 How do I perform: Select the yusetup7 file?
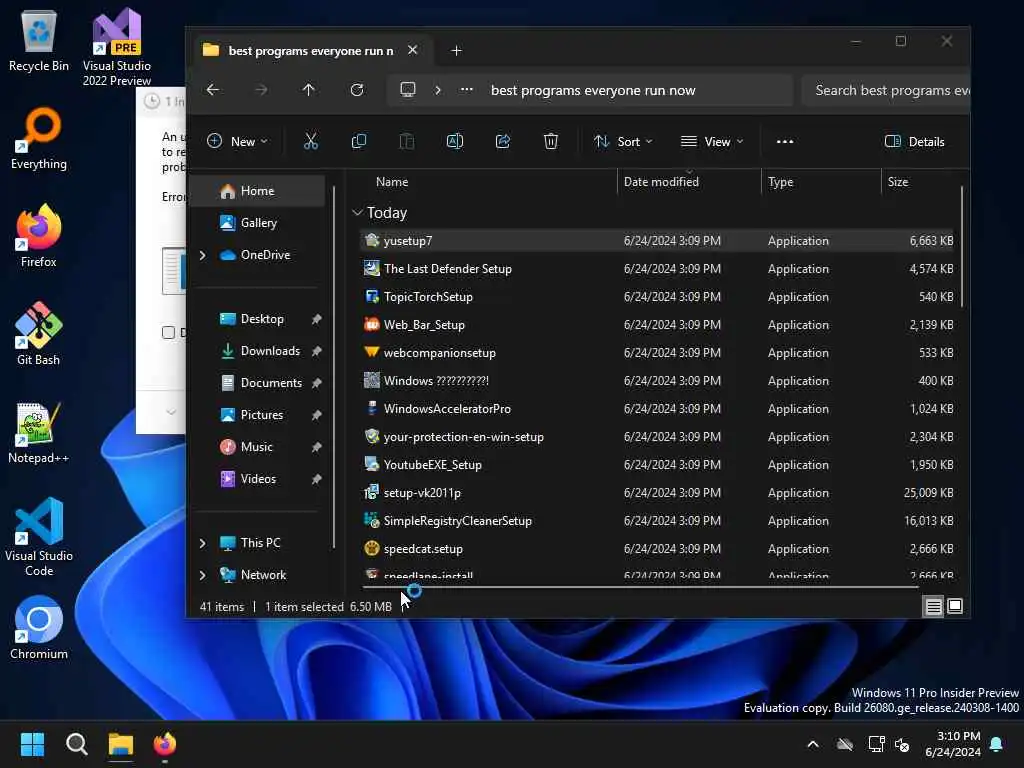click(657, 240)
